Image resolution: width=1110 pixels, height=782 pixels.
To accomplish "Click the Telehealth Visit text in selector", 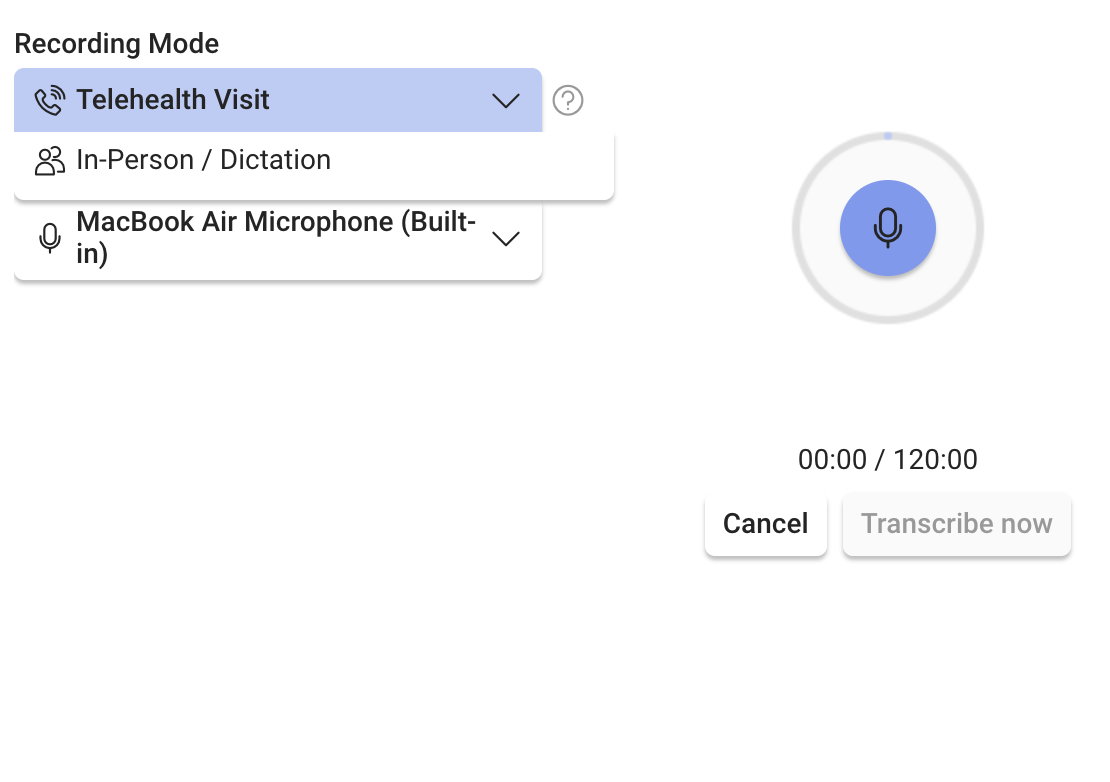I will click(173, 100).
